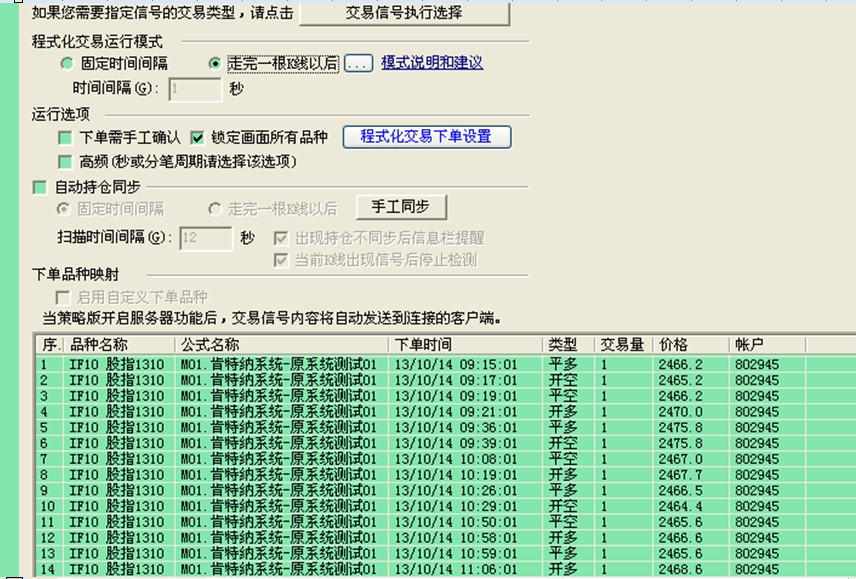Click order time 09:19:01 in row 3

click(x=455, y=396)
